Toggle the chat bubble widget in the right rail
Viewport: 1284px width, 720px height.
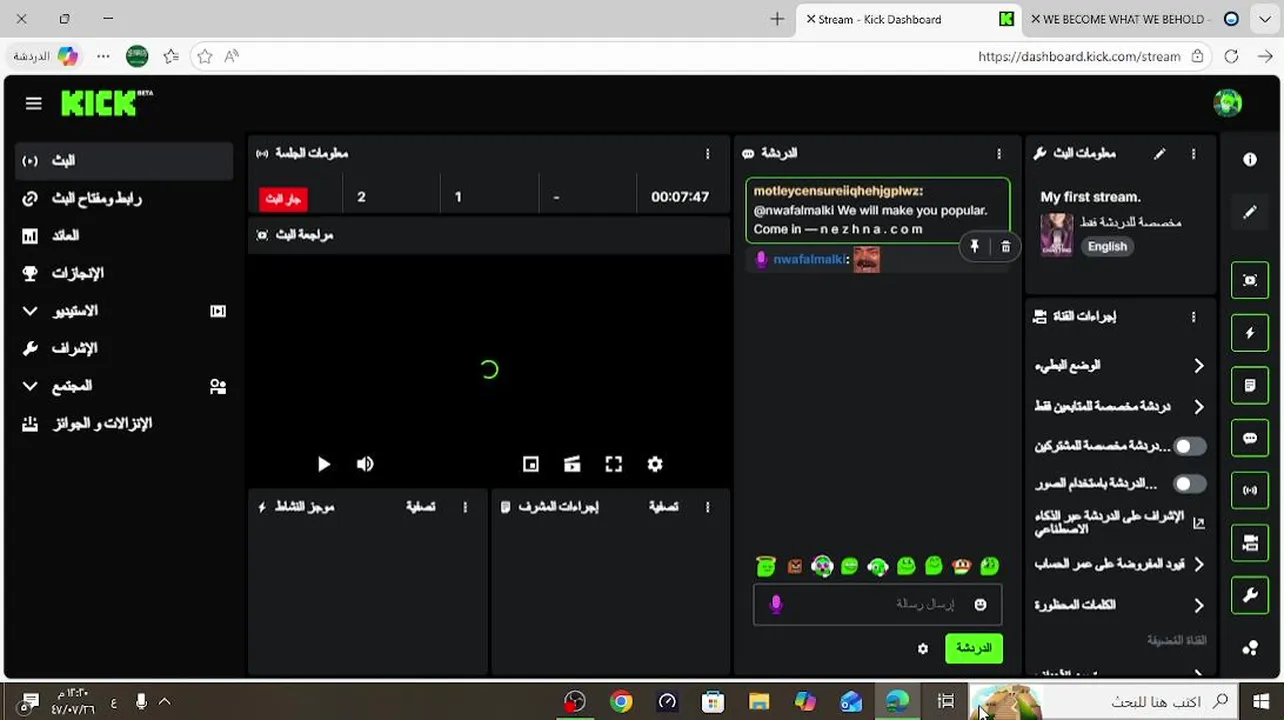pos(1250,438)
